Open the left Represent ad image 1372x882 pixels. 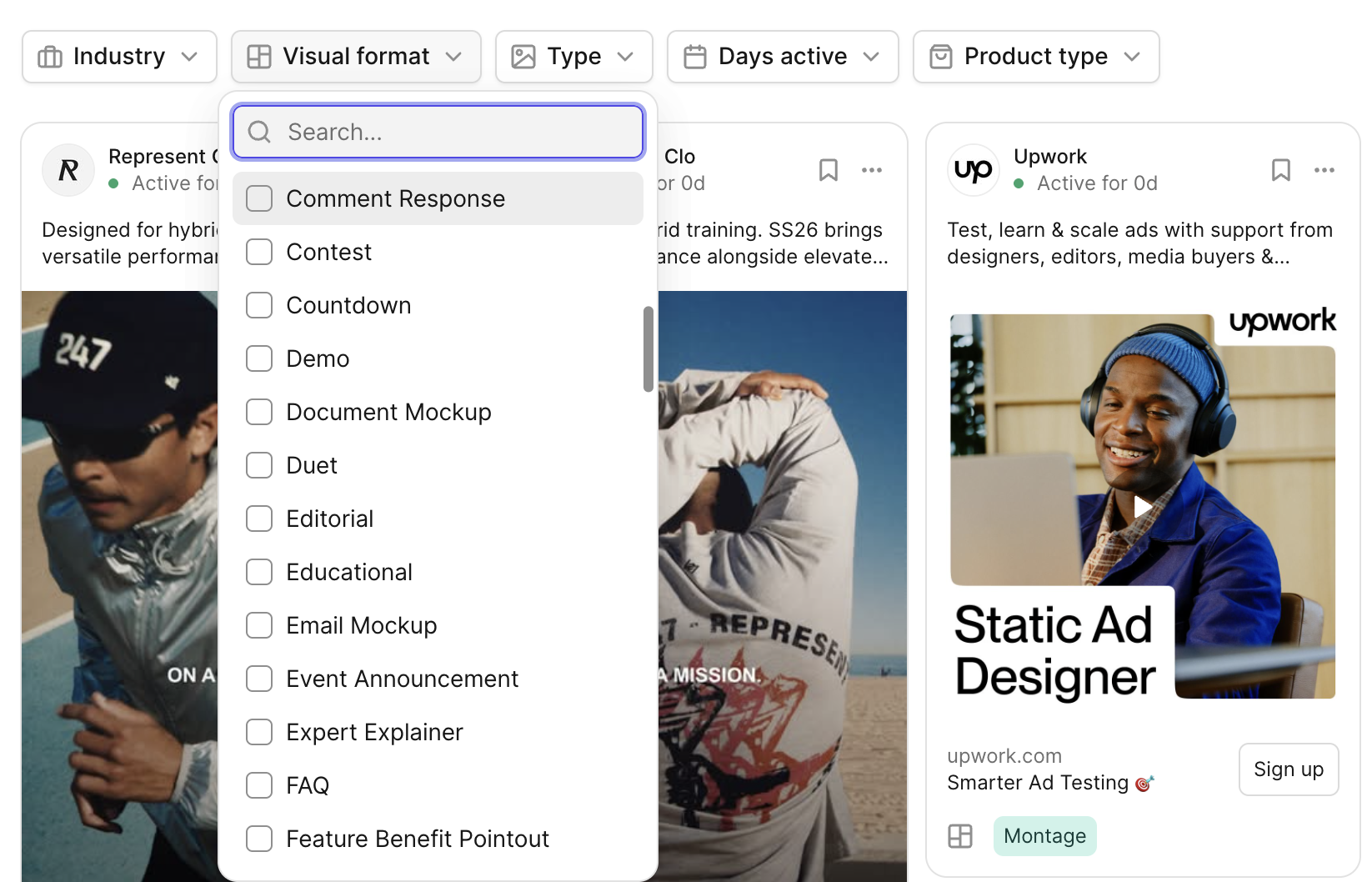(x=120, y=586)
